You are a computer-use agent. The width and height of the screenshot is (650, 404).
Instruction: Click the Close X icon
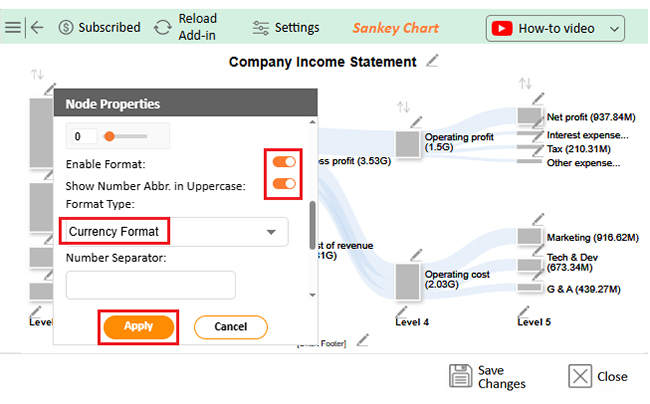click(x=580, y=376)
